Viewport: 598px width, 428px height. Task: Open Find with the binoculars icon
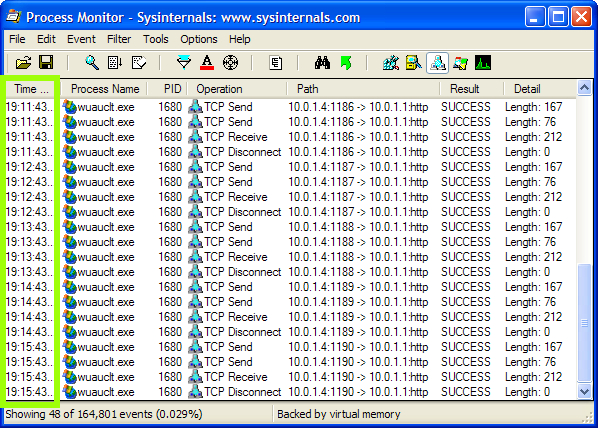pyautogui.click(x=322, y=63)
